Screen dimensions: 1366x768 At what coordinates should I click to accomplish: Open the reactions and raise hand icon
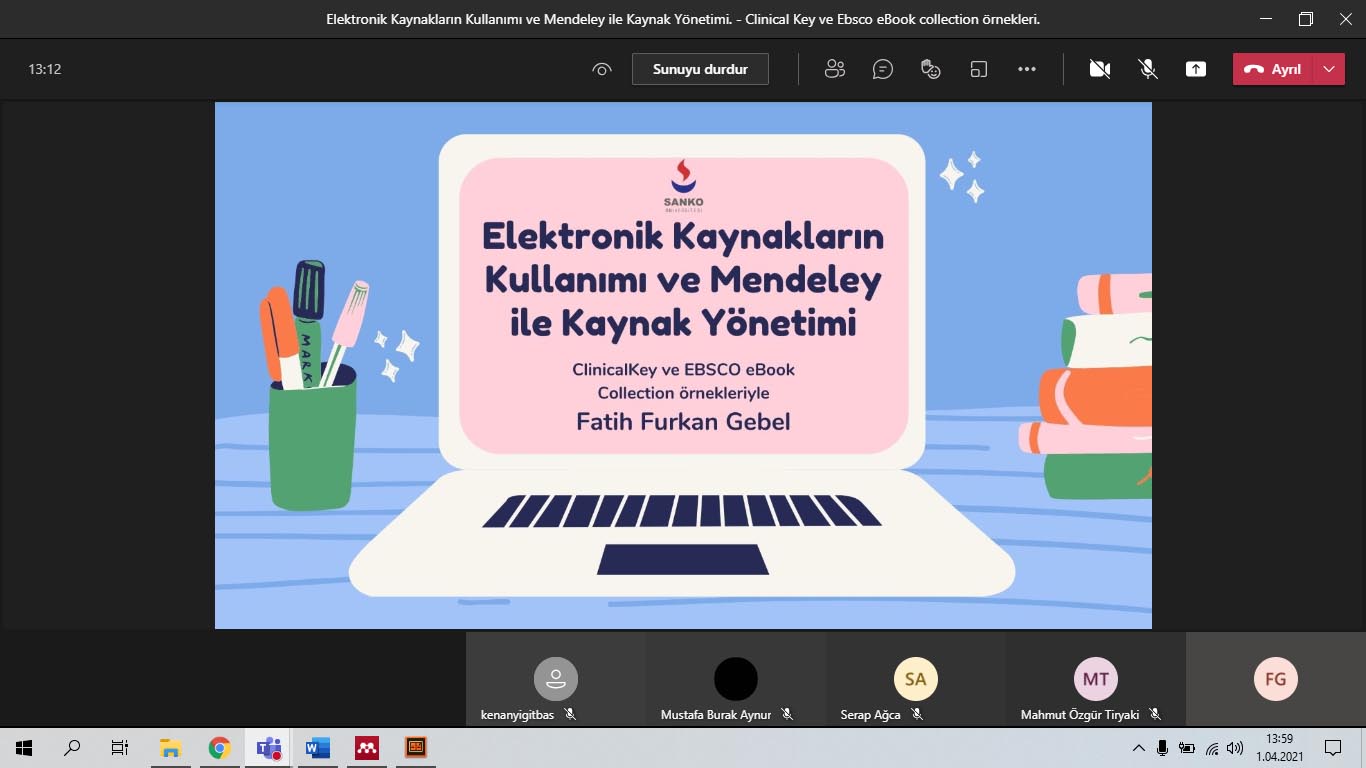[931, 69]
